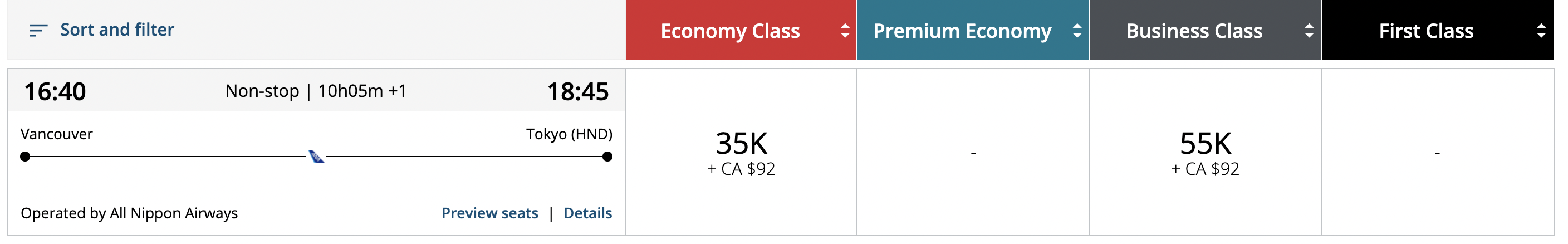Sort by Business Class using arrows icon
Viewport: 1568px width, 244px height.
click(x=1309, y=31)
